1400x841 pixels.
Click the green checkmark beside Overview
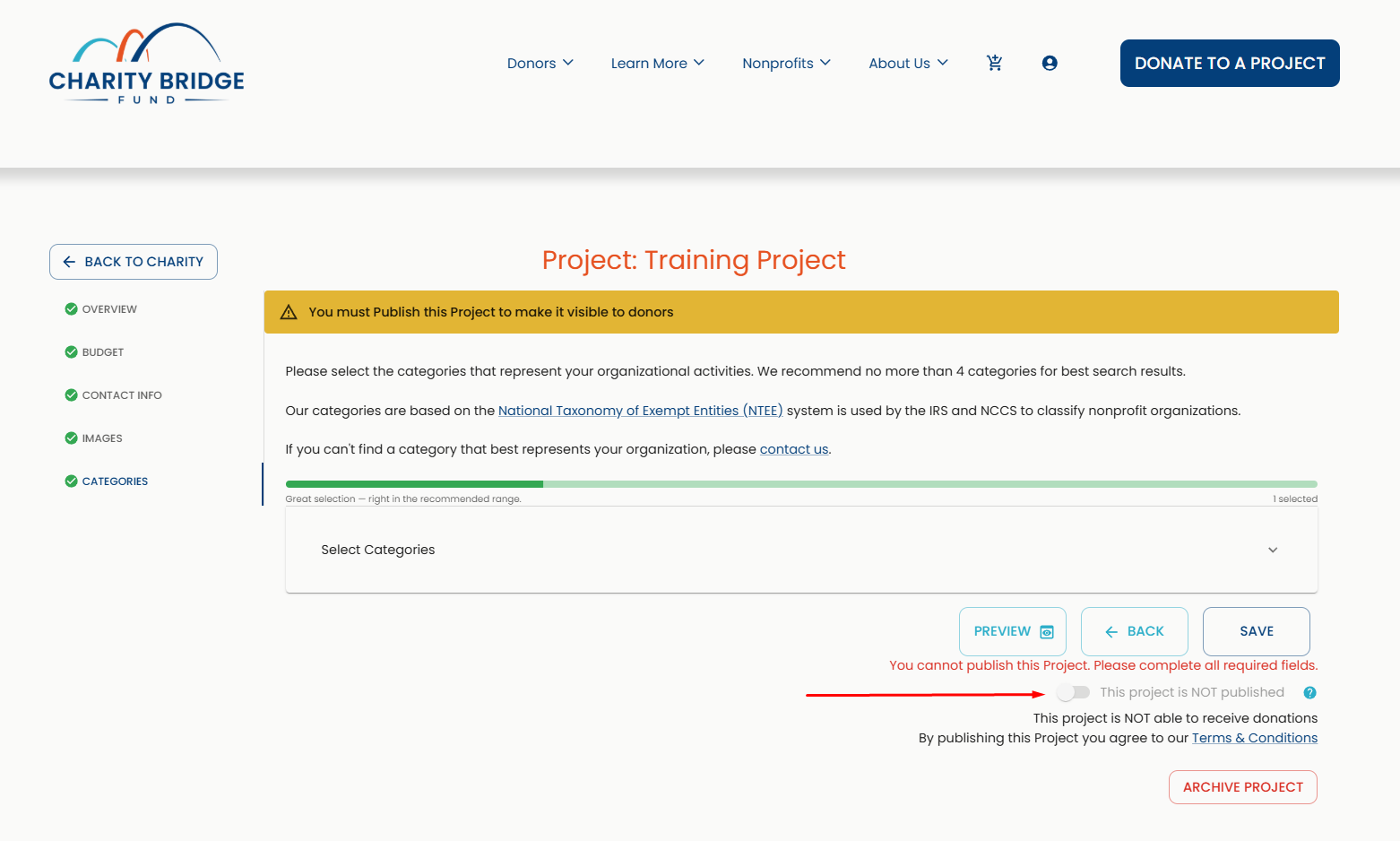pyautogui.click(x=71, y=308)
